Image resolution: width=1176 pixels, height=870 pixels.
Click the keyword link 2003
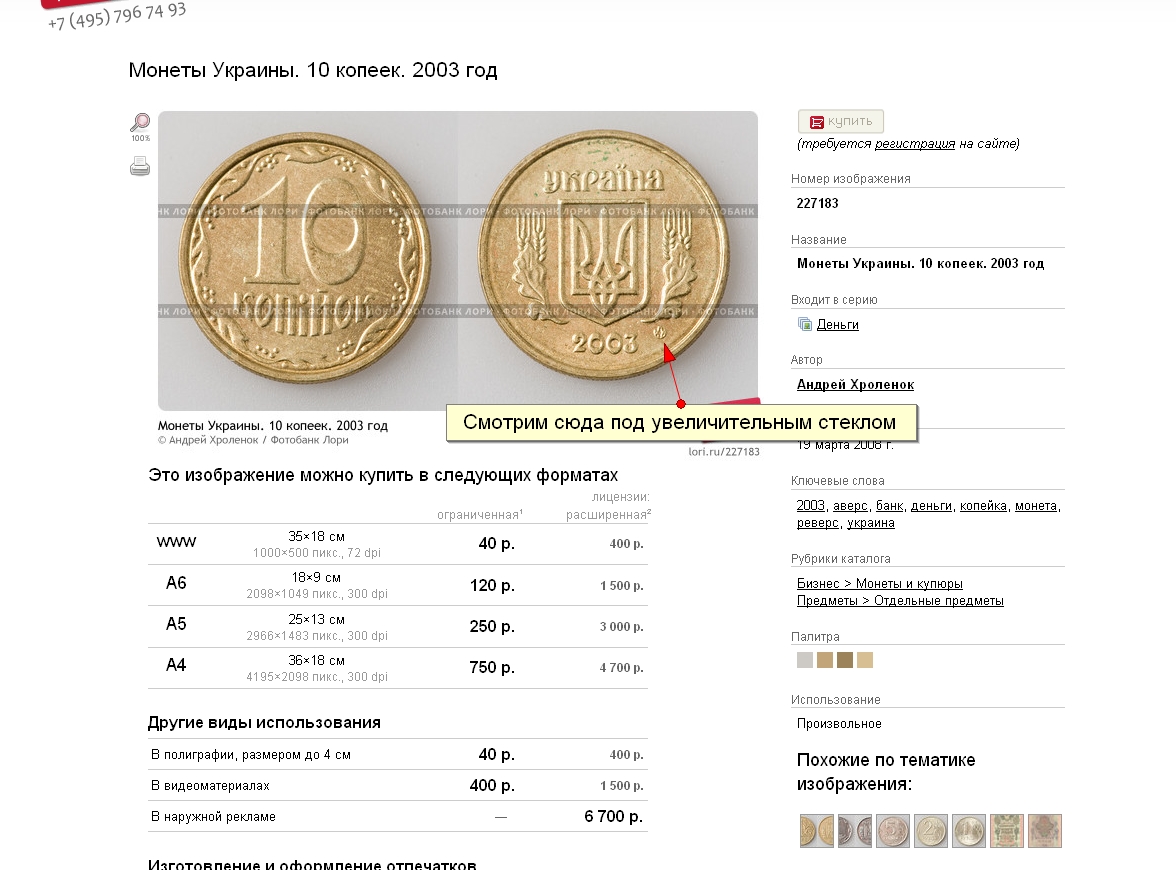(x=810, y=506)
